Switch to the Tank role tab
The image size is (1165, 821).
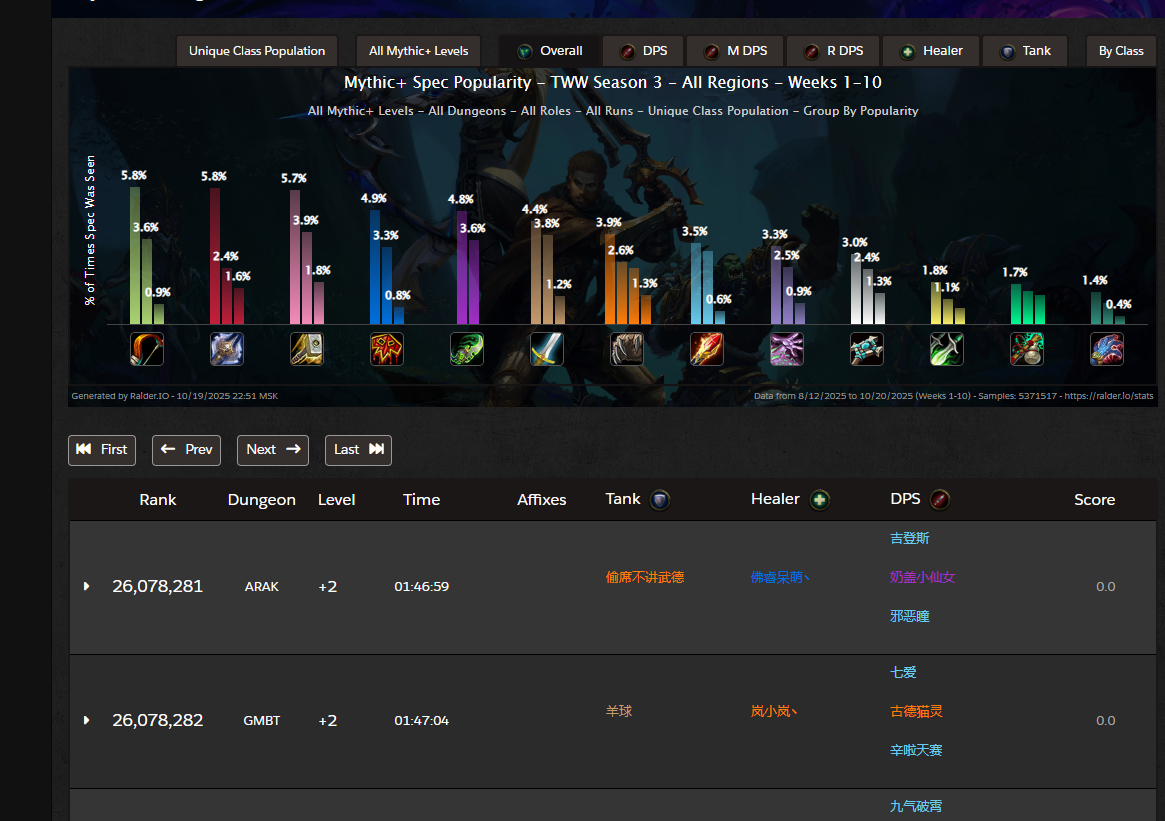coord(1025,51)
